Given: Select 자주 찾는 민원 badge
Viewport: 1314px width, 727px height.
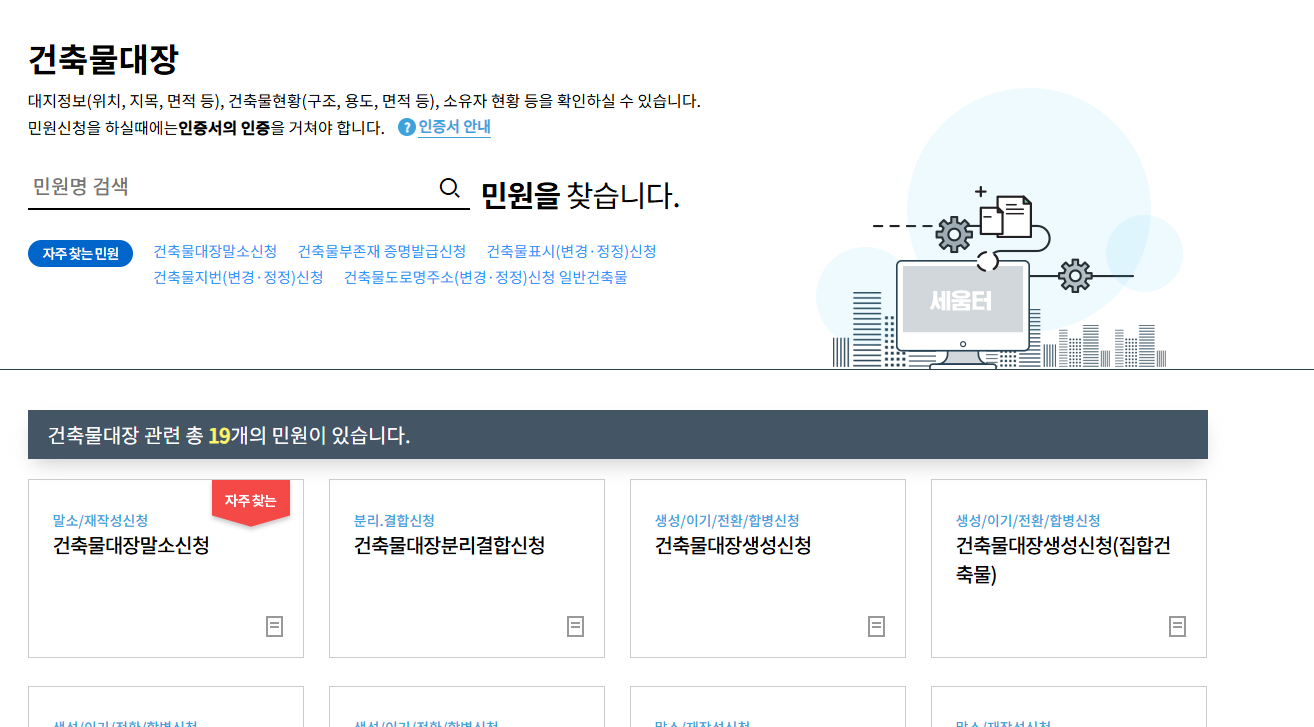Looking at the screenshot, I should [80, 253].
